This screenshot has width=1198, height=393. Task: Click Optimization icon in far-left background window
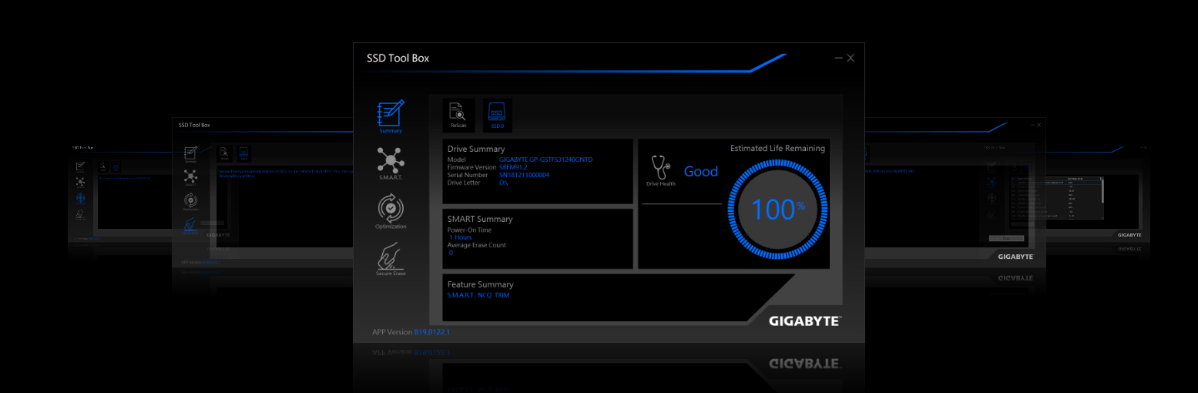click(x=80, y=198)
